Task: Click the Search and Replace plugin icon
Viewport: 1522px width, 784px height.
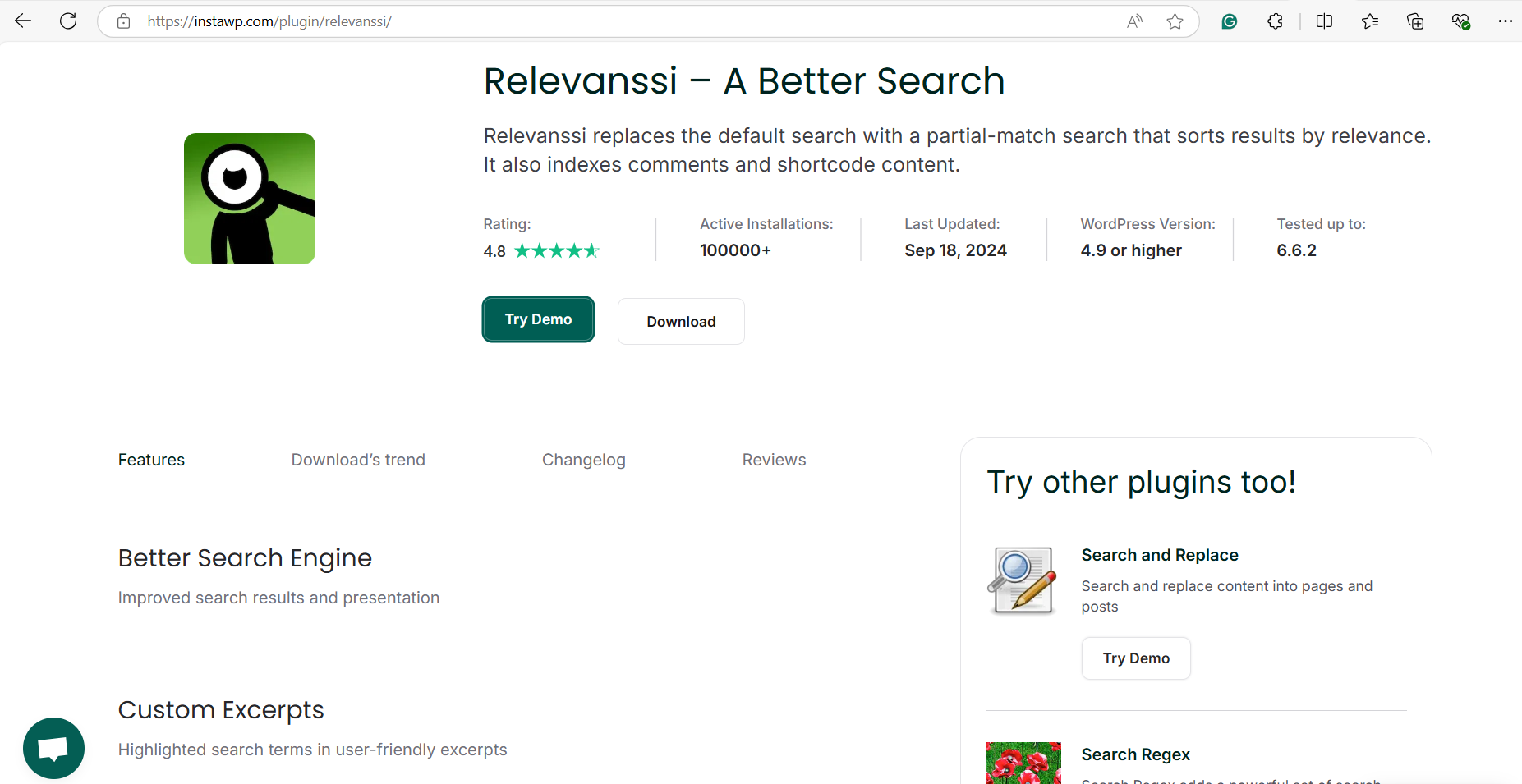Action: 1021,581
